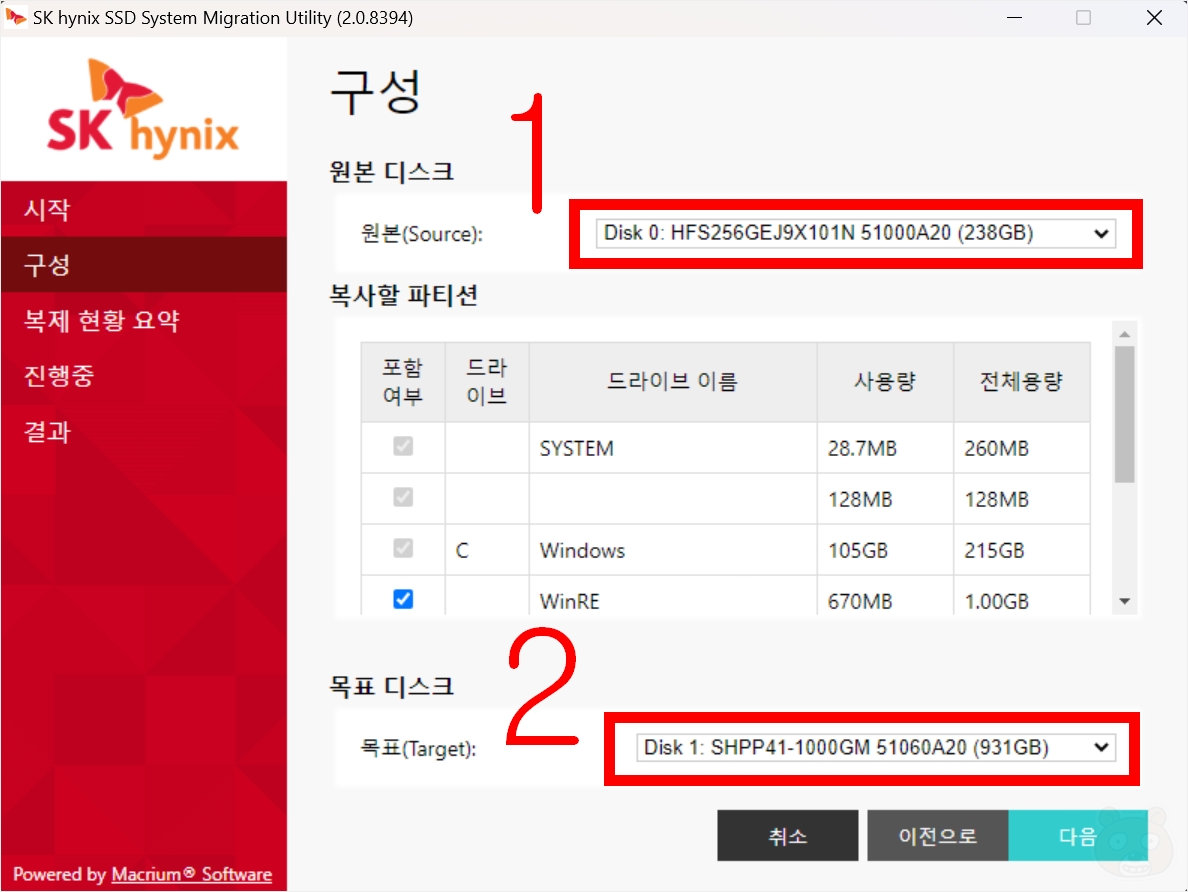Close the Migration Utility window
This screenshot has height=892, width=1188.
click(1154, 17)
